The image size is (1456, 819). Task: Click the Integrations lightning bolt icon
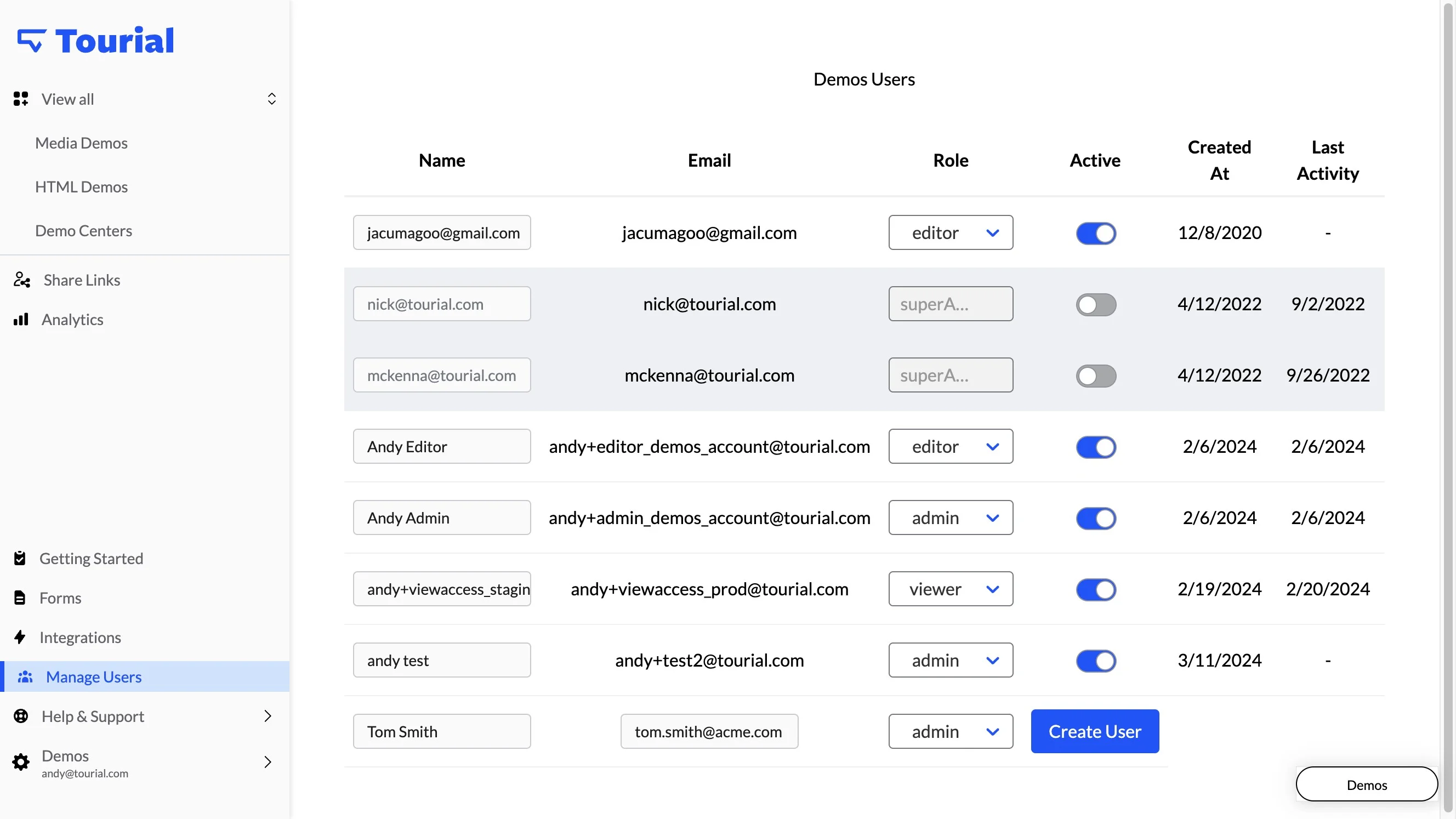pyautogui.click(x=20, y=637)
